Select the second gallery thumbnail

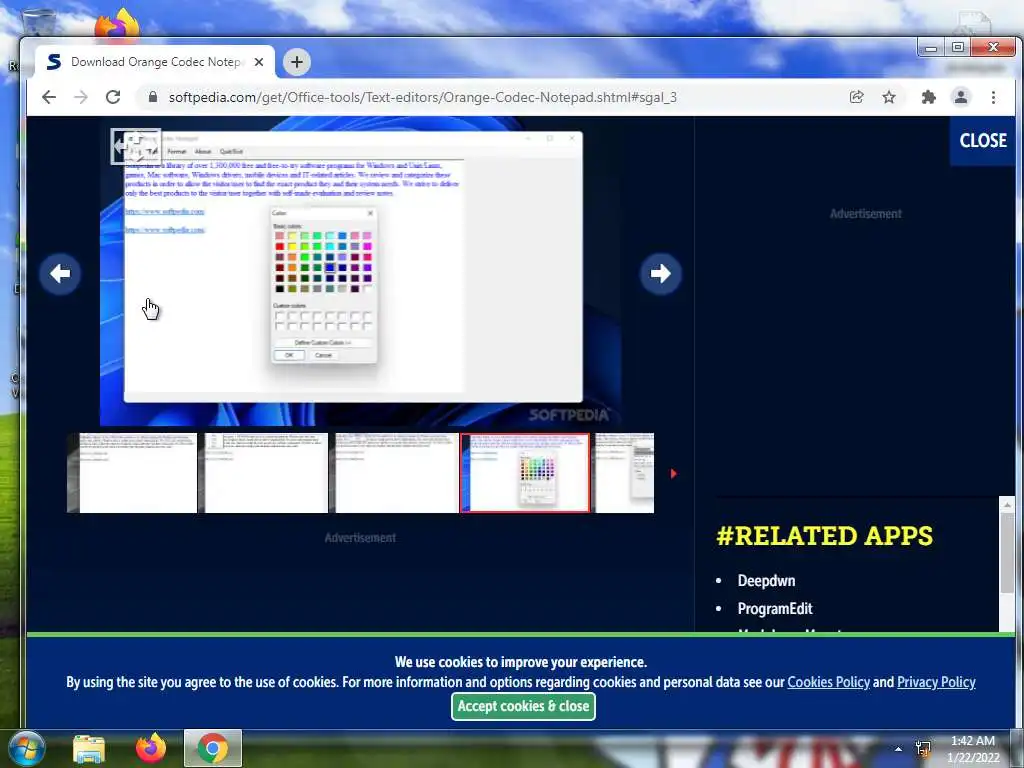click(264, 473)
